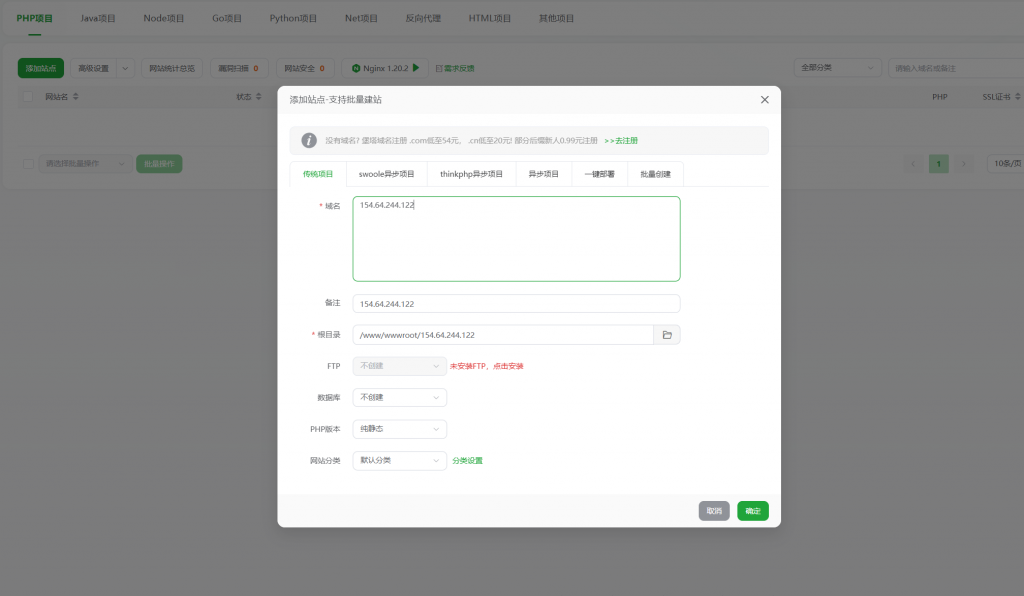Select the 一键部署 tab
This screenshot has width=1024, height=596.
[600, 174]
